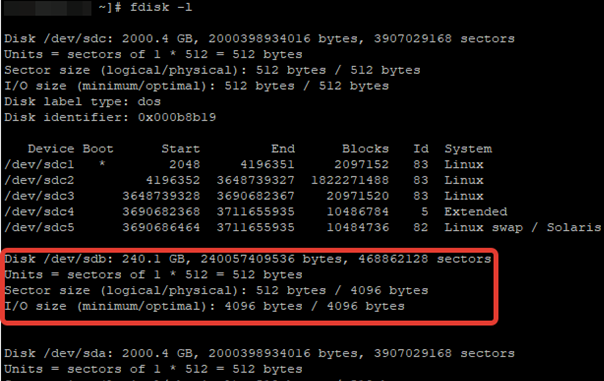Click '468862128 sectors' in the /dev/sdb line
Screen dimensions: 604x381
click(x=425, y=259)
